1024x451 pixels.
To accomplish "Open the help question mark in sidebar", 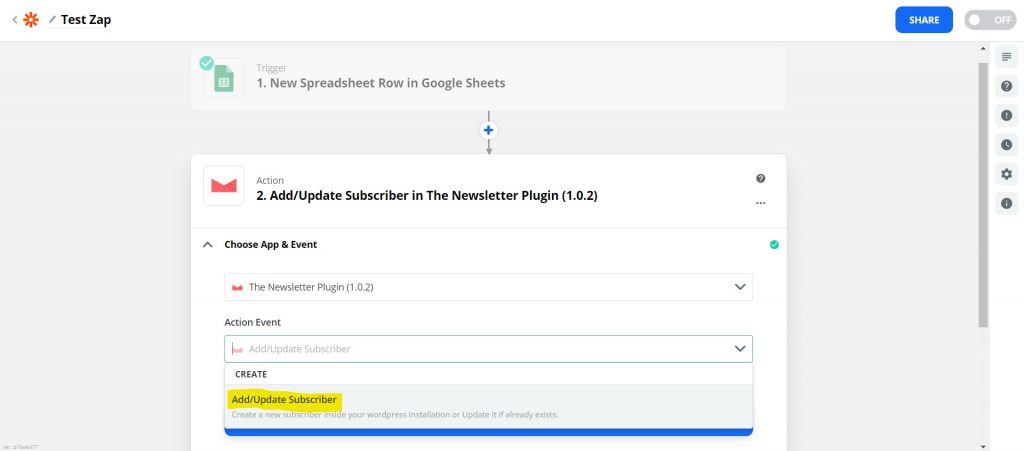I will [x=1006, y=86].
